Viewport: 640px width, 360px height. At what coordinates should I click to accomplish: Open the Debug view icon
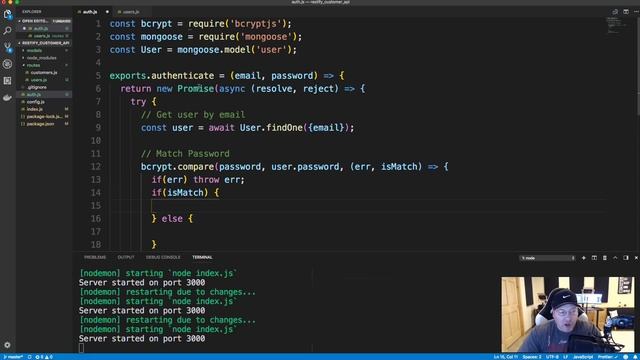tap(7, 64)
